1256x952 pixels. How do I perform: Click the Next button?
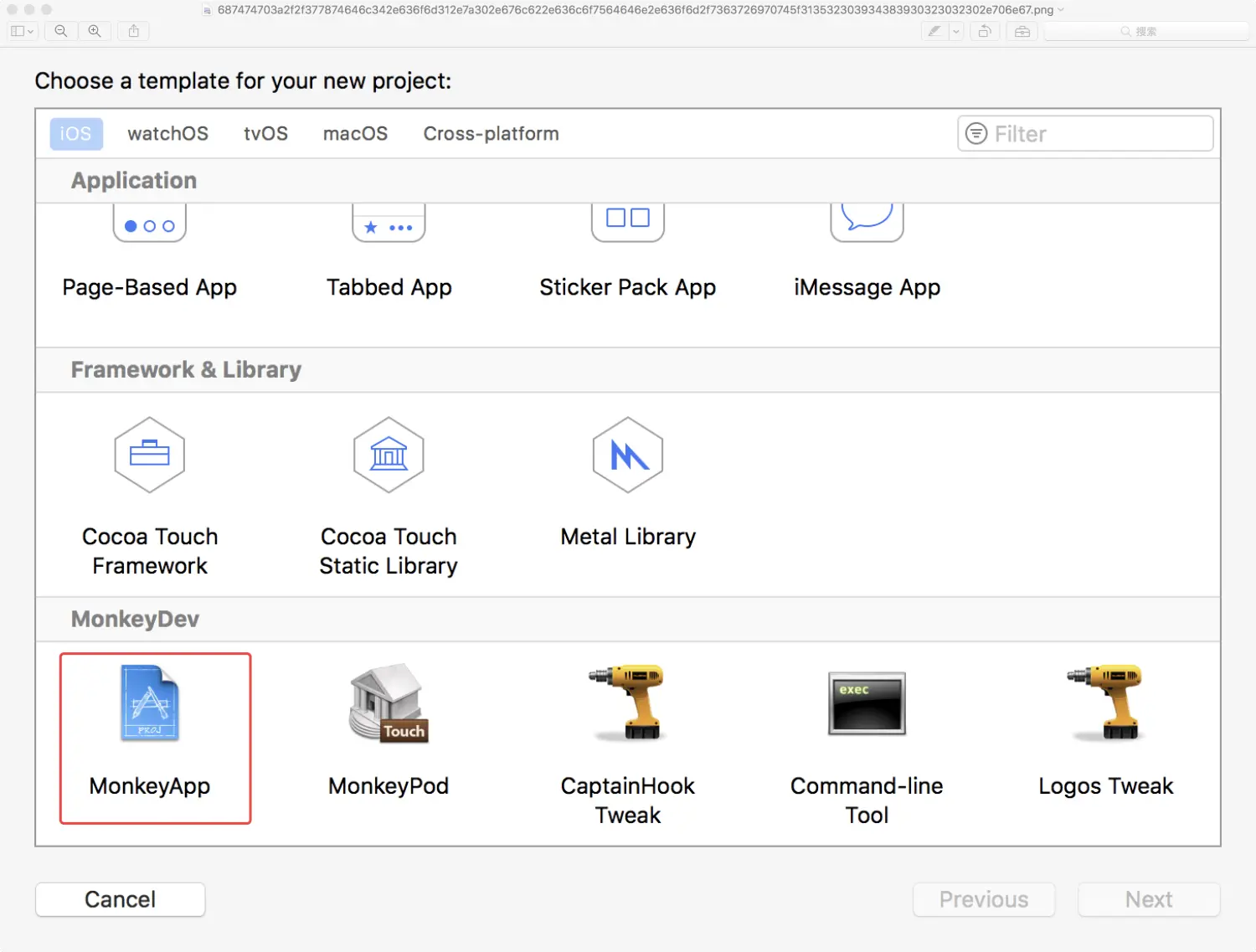pos(1149,899)
